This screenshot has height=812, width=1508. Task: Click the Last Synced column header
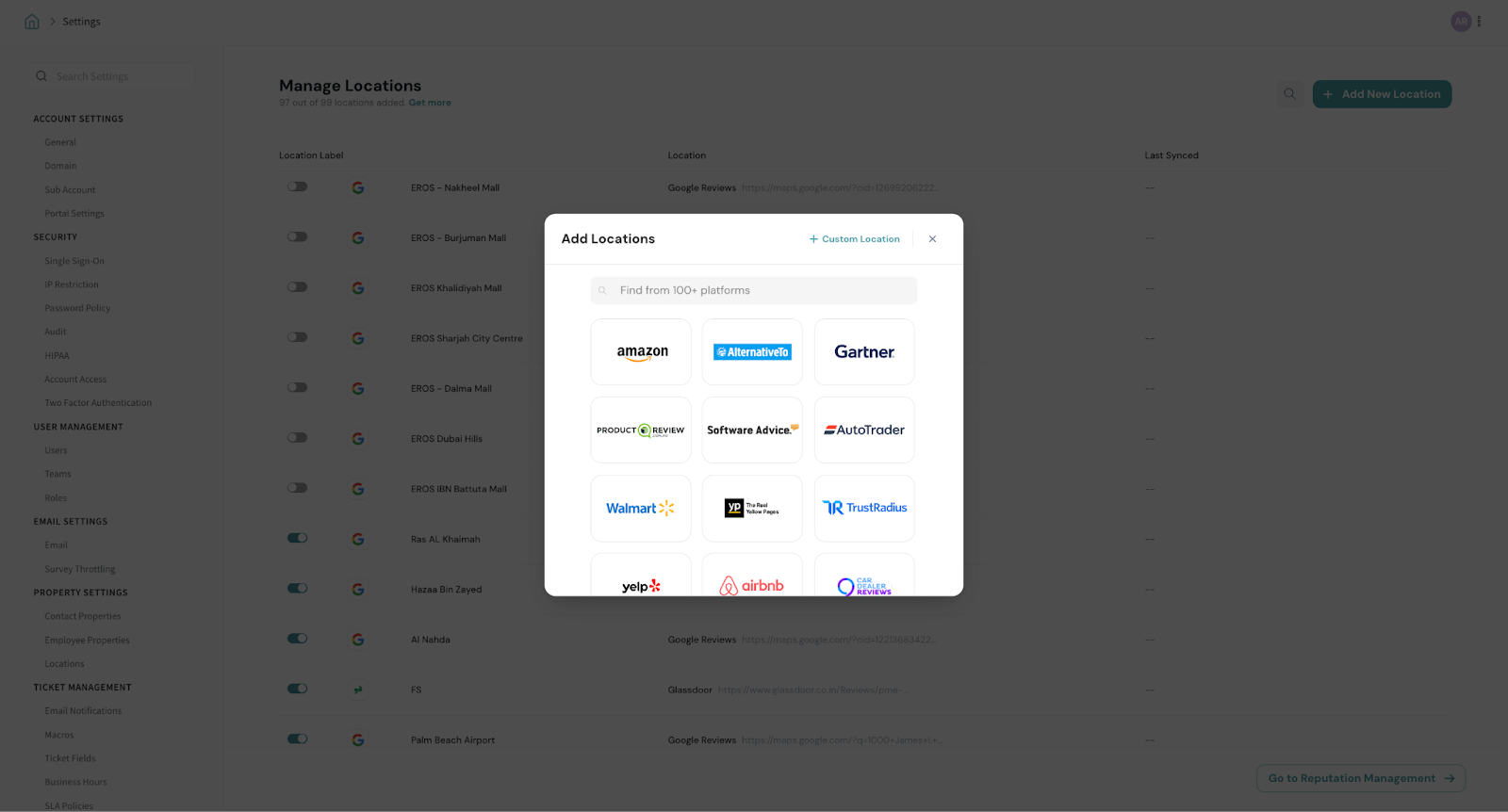[x=1172, y=155]
